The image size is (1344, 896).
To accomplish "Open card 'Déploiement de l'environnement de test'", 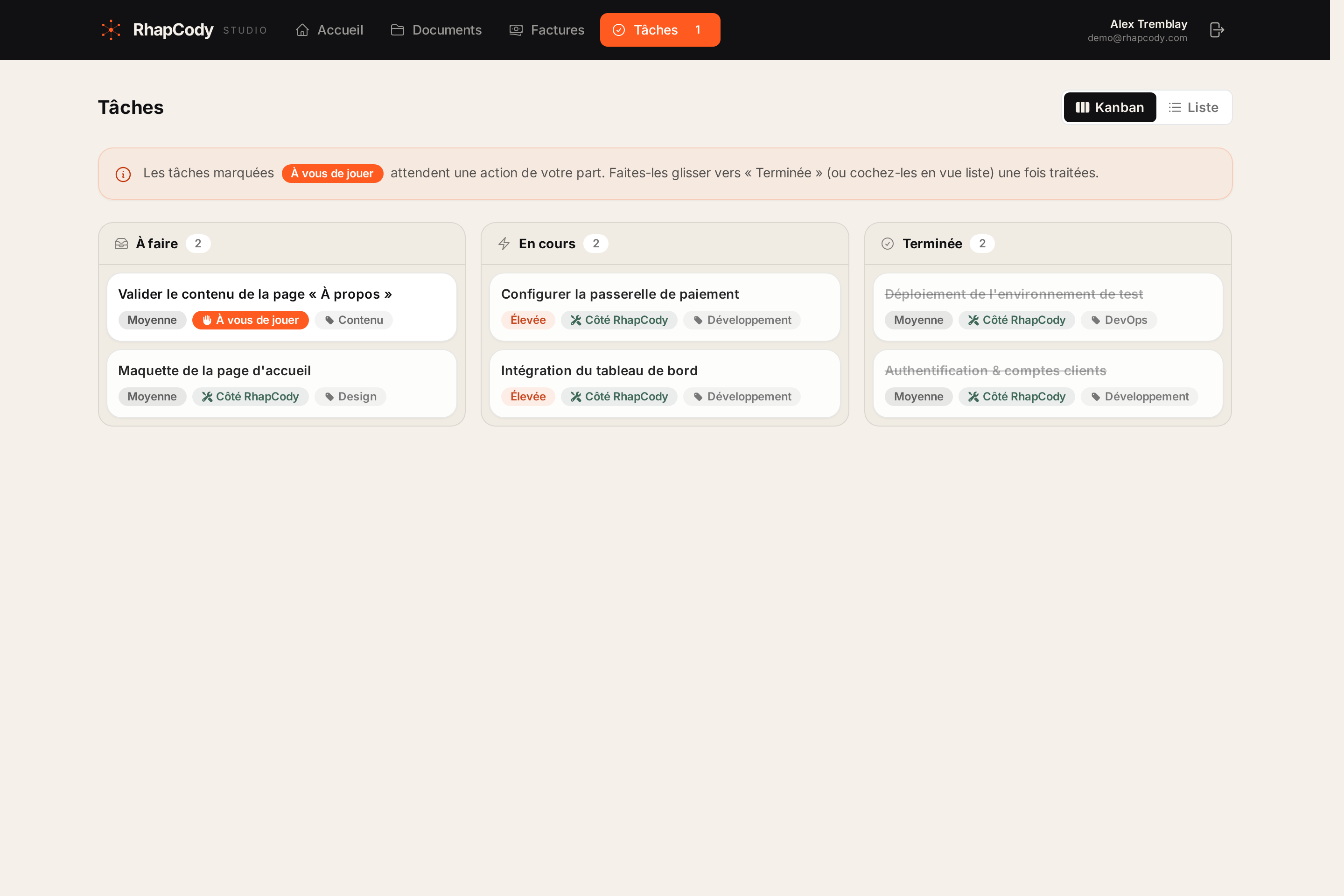I will 1048,308.
